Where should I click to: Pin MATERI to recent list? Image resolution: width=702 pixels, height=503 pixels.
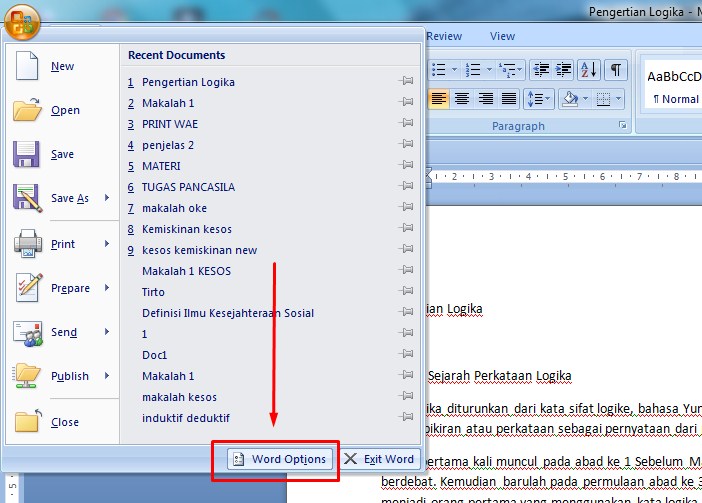tap(407, 165)
